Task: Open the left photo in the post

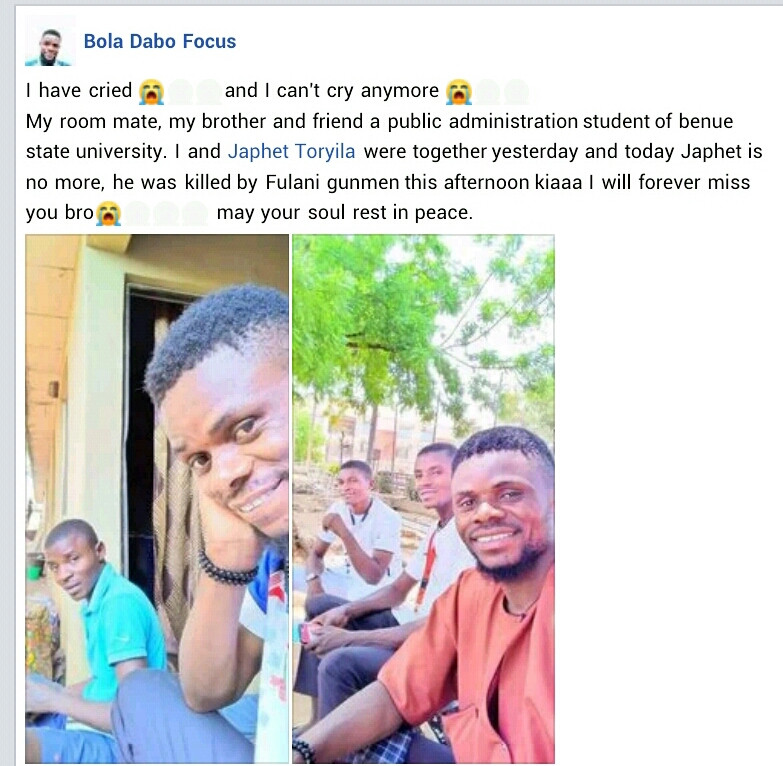Action: pos(157,498)
